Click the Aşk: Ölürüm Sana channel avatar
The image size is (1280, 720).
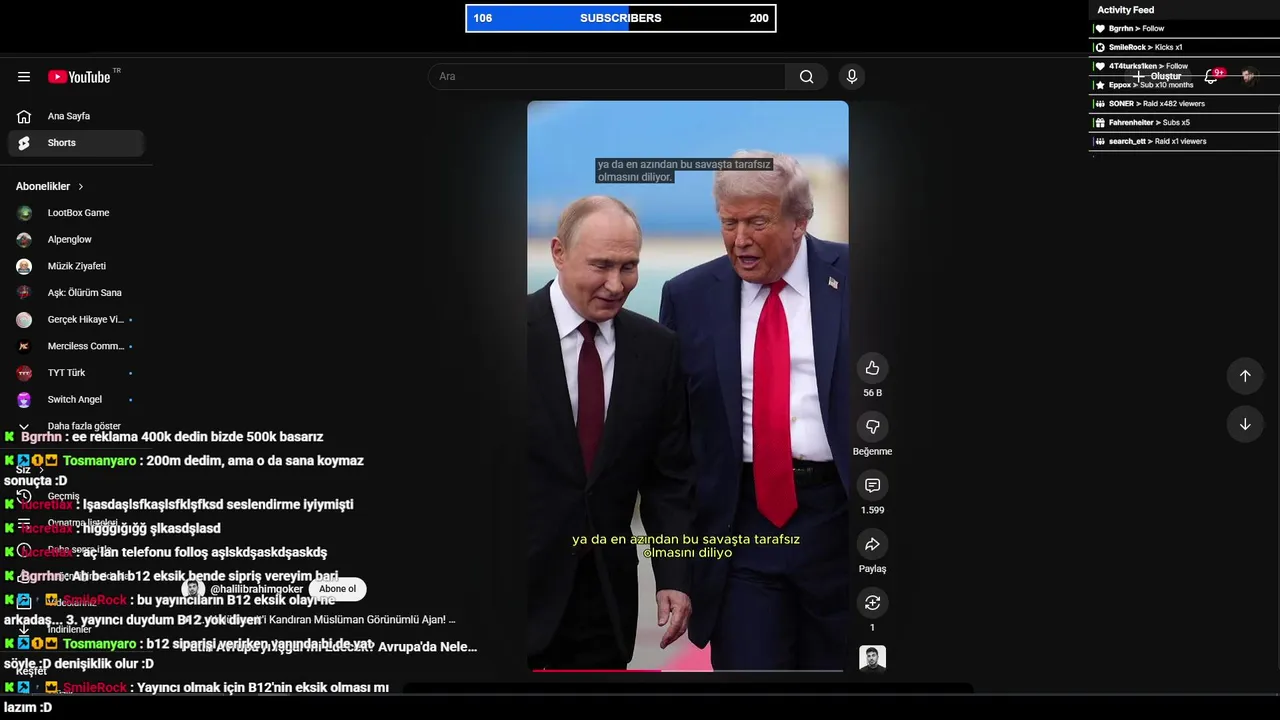pos(25,293)
